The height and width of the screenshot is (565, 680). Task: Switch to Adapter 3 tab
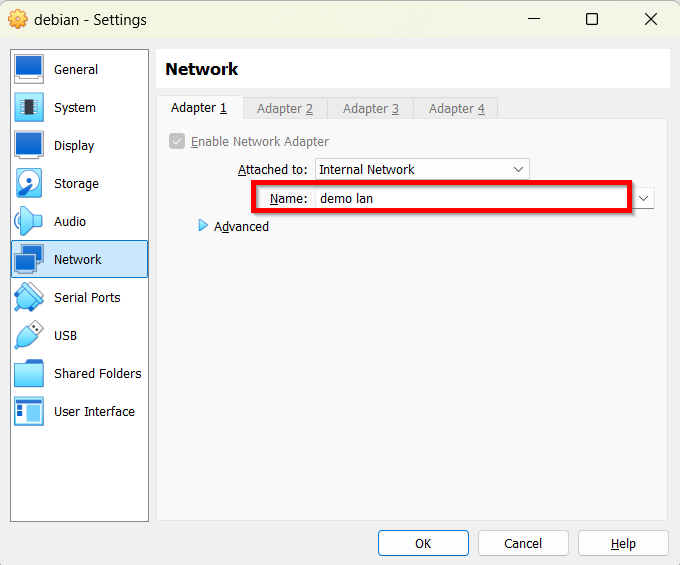click(371, 108)
